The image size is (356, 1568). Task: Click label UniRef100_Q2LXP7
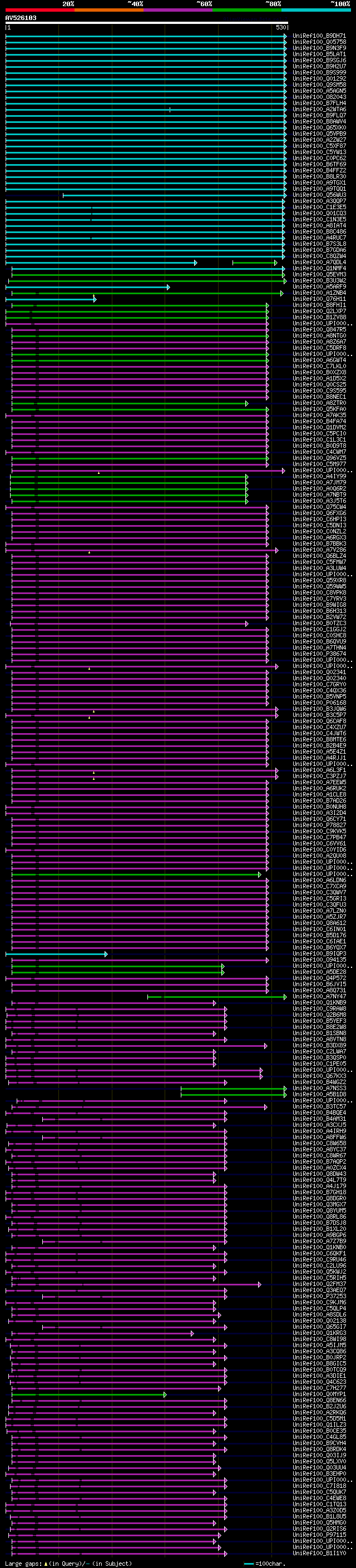319,311
